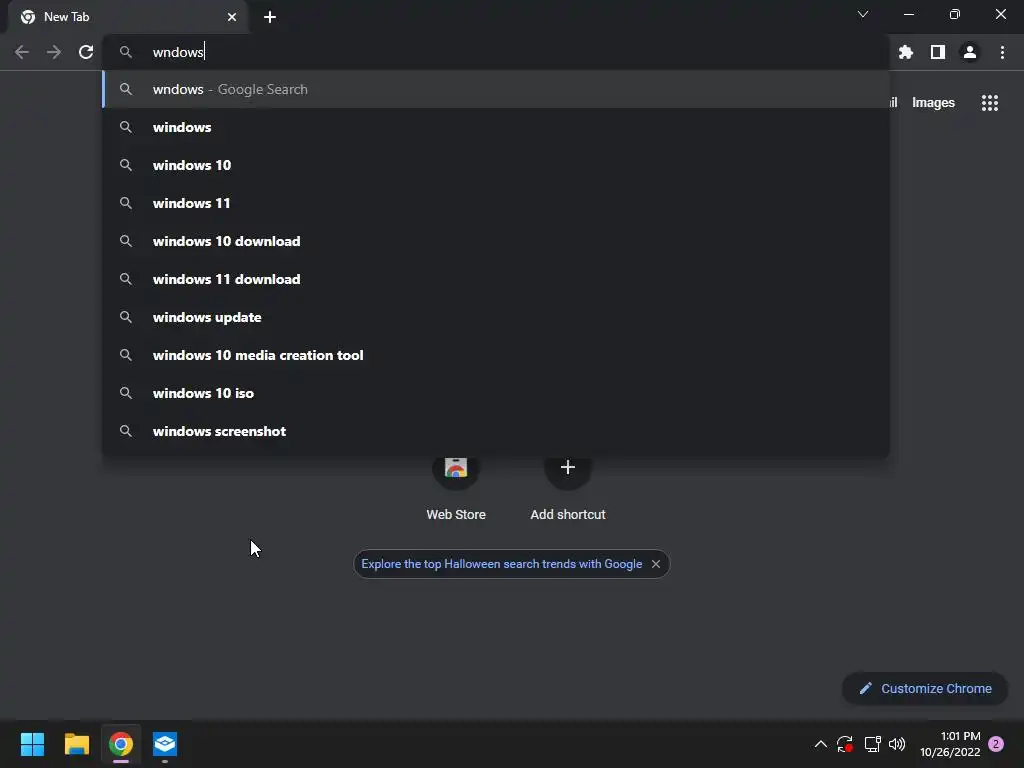Image resolution: width=1024 pixels, height=768 pixels.
Task: Show hidden system tray icons
Action: [x=821, y=744]
